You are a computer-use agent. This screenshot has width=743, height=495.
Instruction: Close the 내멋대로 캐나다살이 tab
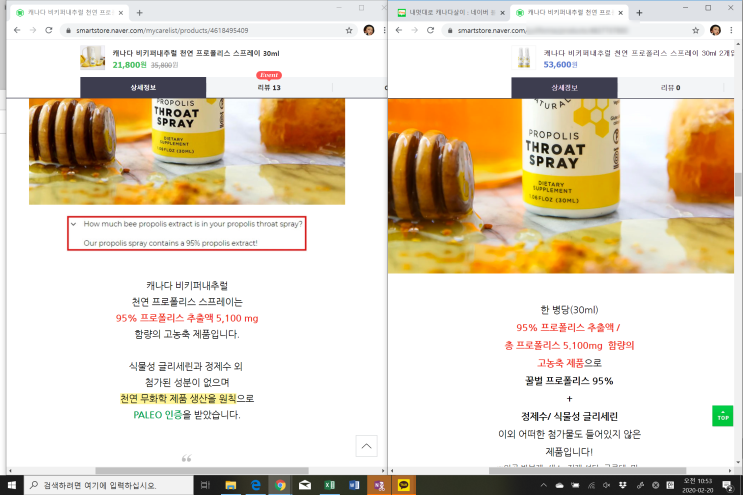point(502,13)
